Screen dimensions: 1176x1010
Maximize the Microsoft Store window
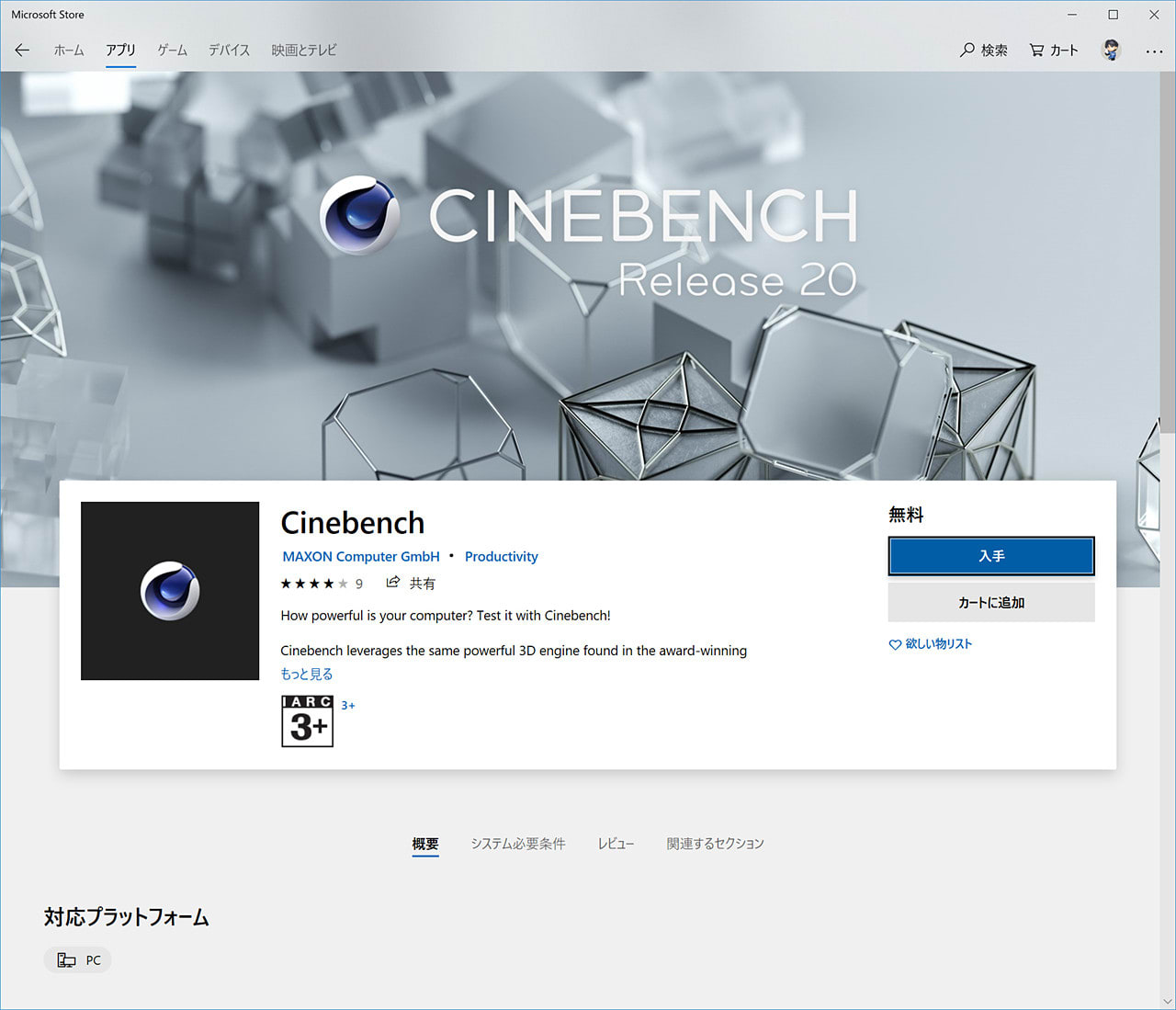pos(1114,15)
